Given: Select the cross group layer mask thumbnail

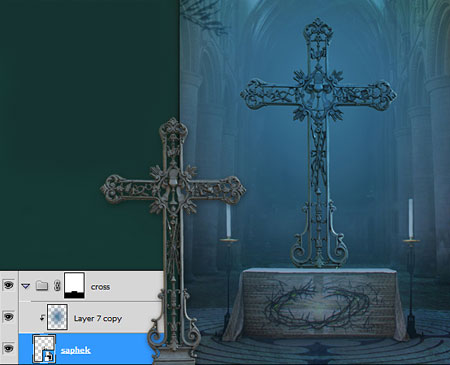Looking at the screenshot, I should click(x=74, y=285).
